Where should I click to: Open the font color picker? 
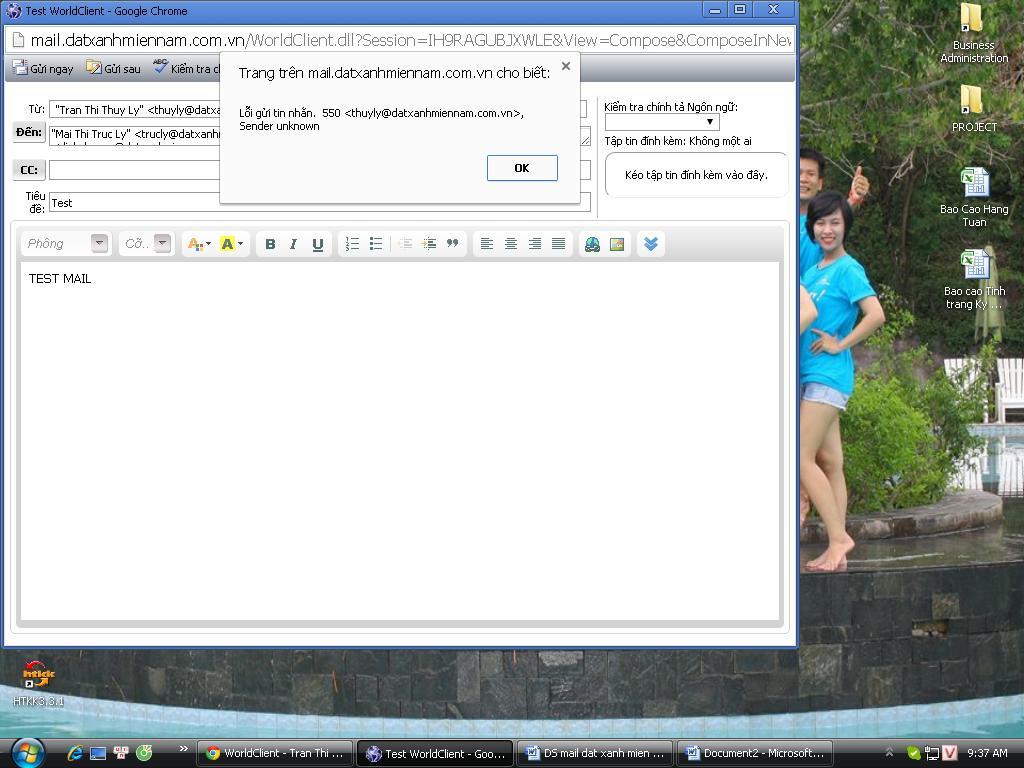199,244
